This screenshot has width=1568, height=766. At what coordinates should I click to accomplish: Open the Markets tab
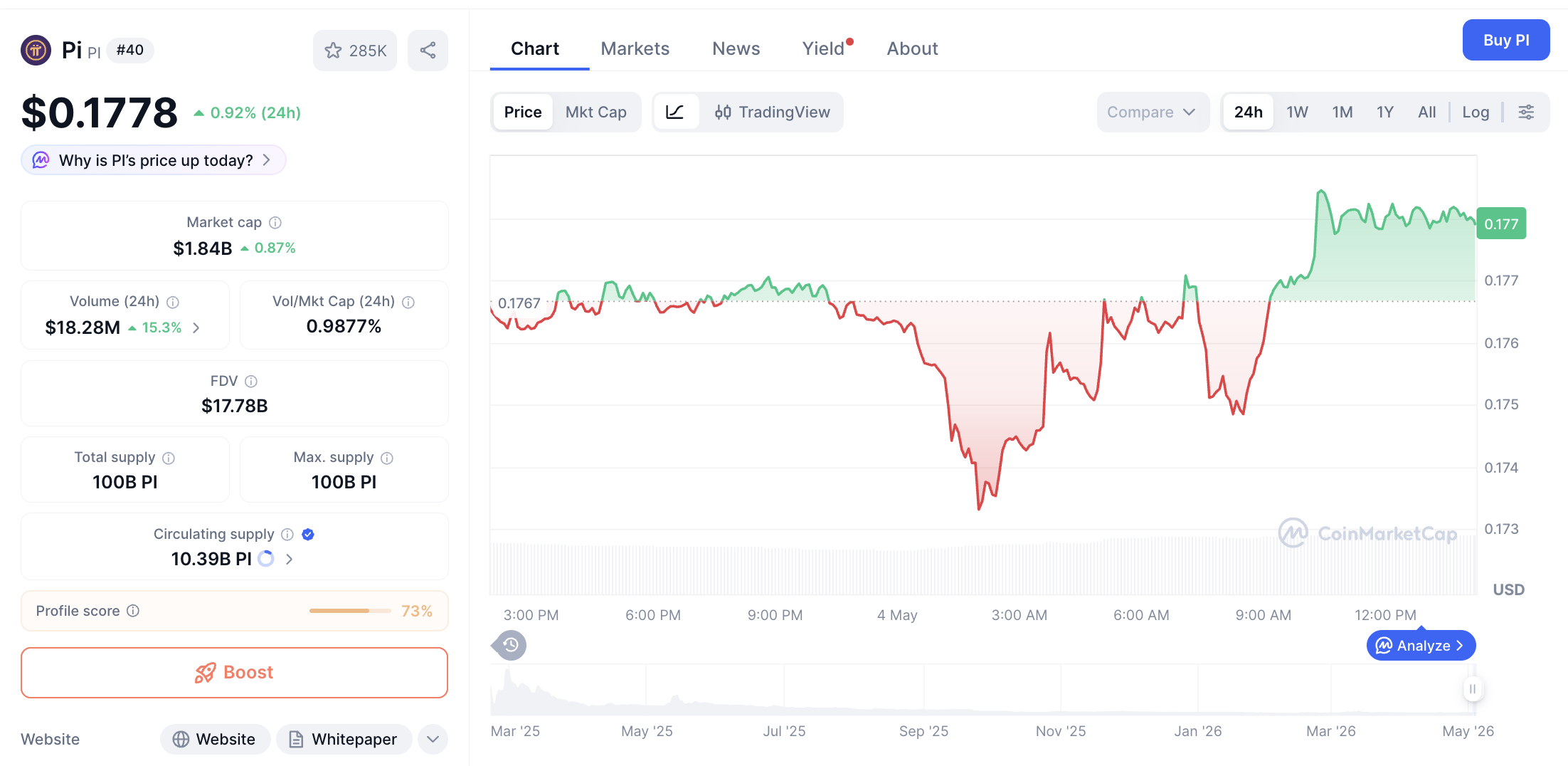click(x=635, y=48)
